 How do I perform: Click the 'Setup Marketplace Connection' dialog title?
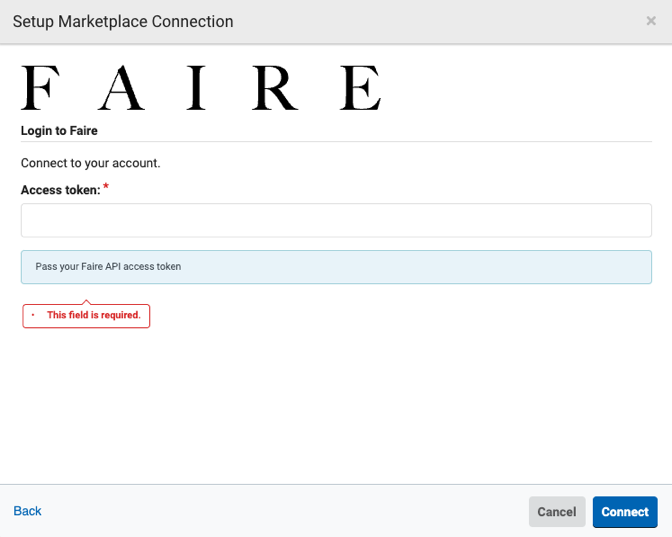123,21
